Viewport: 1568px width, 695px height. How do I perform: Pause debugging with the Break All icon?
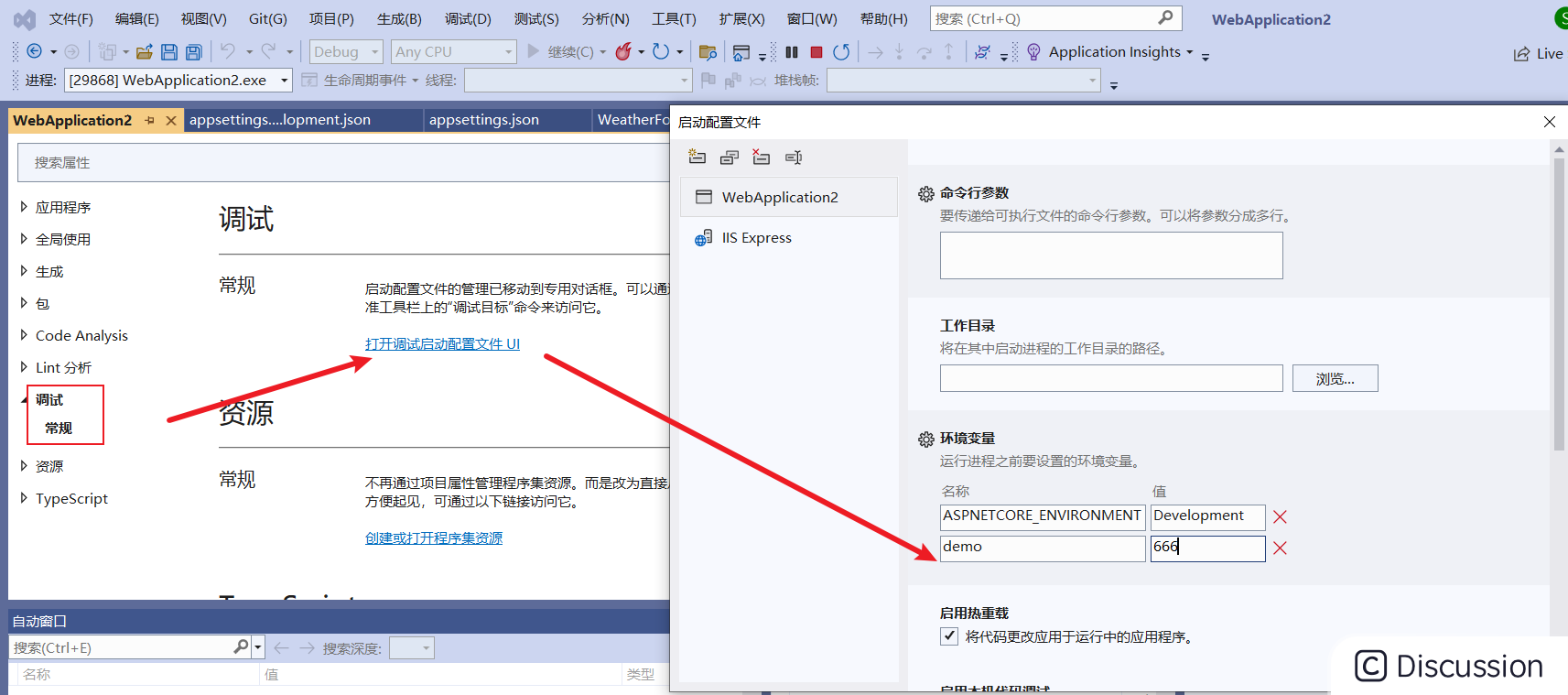[x=792, y=52]
